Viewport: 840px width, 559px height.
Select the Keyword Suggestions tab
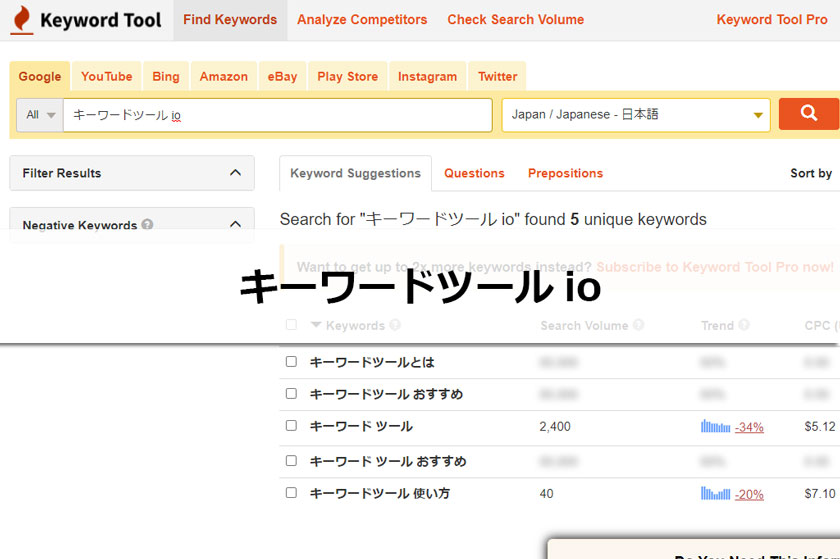(355, 173)
